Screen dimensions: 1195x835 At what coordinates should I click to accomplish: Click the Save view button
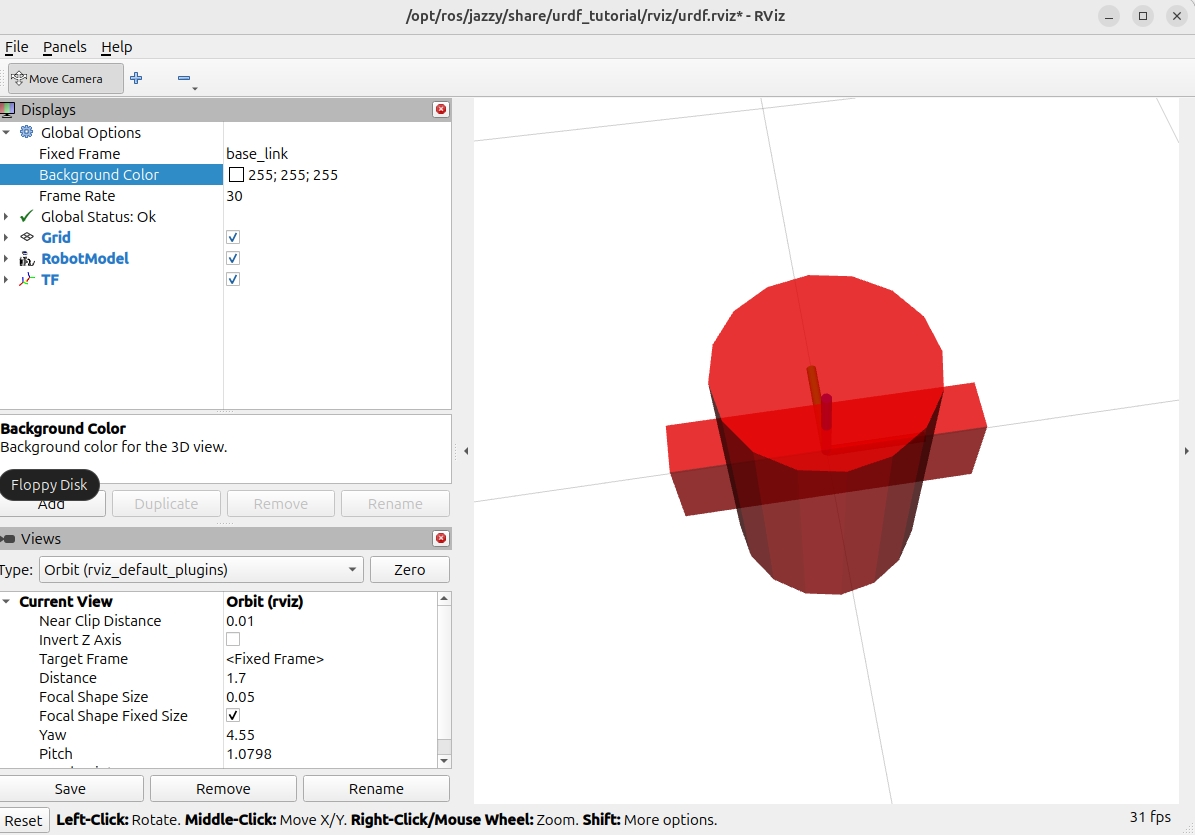[70, 788]
